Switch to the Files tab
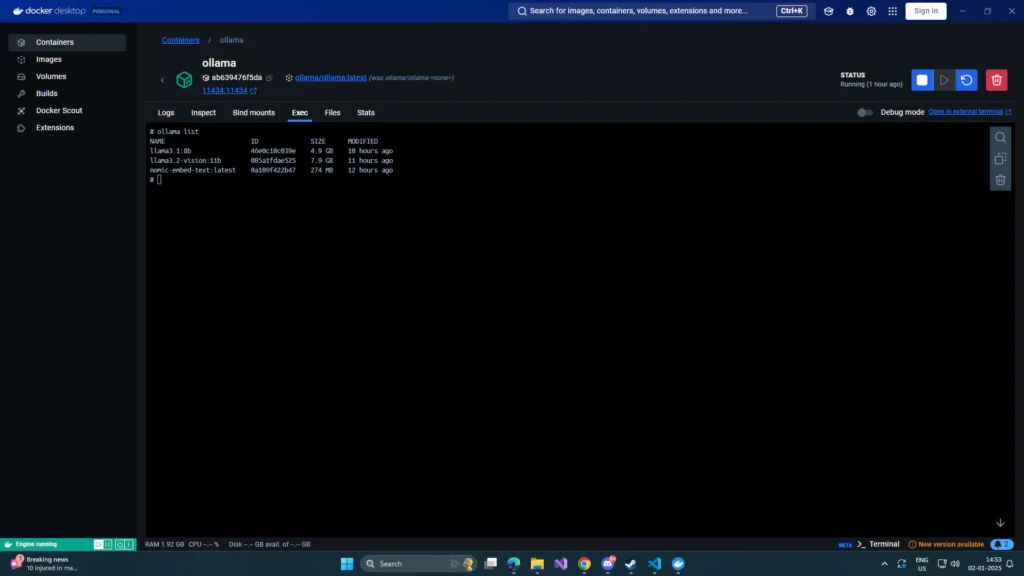The height and width of the screenshot is (576, 1024). [332, 113]
